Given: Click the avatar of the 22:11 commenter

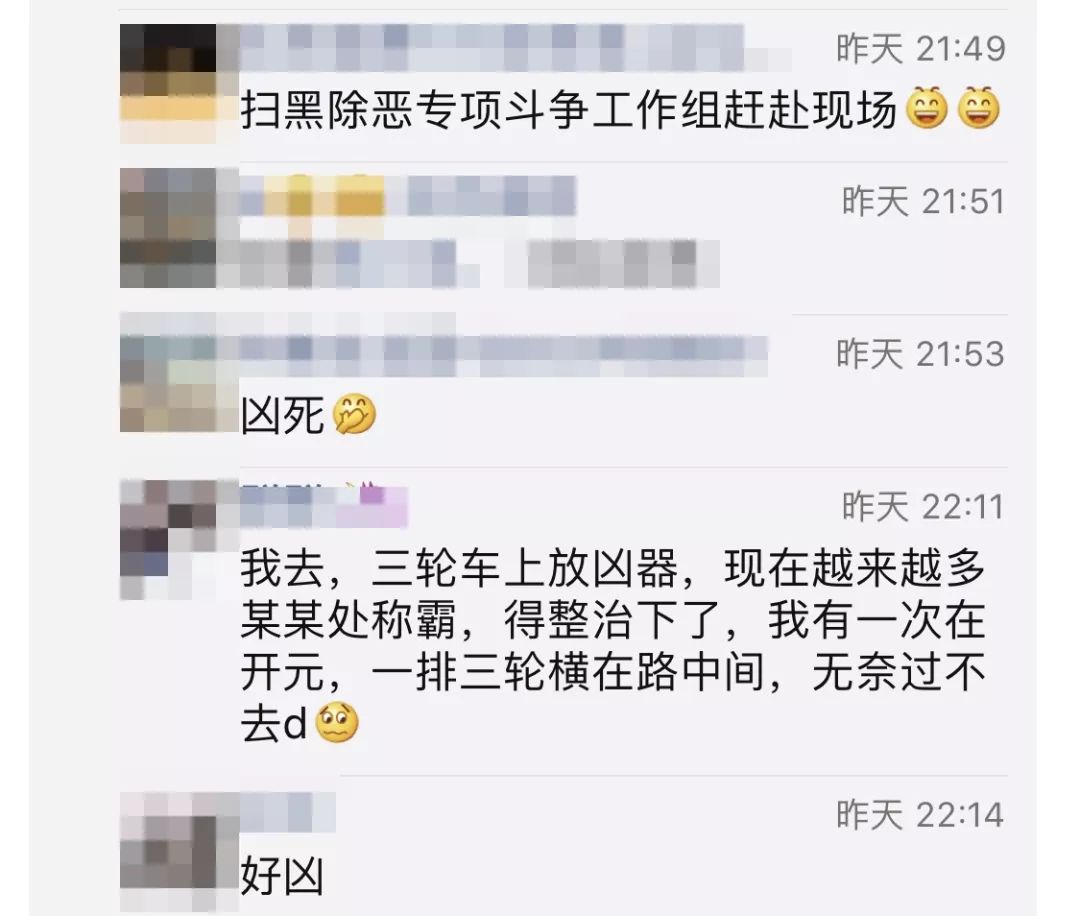Looking at the screenshot, I should click(x=168, y=539).
